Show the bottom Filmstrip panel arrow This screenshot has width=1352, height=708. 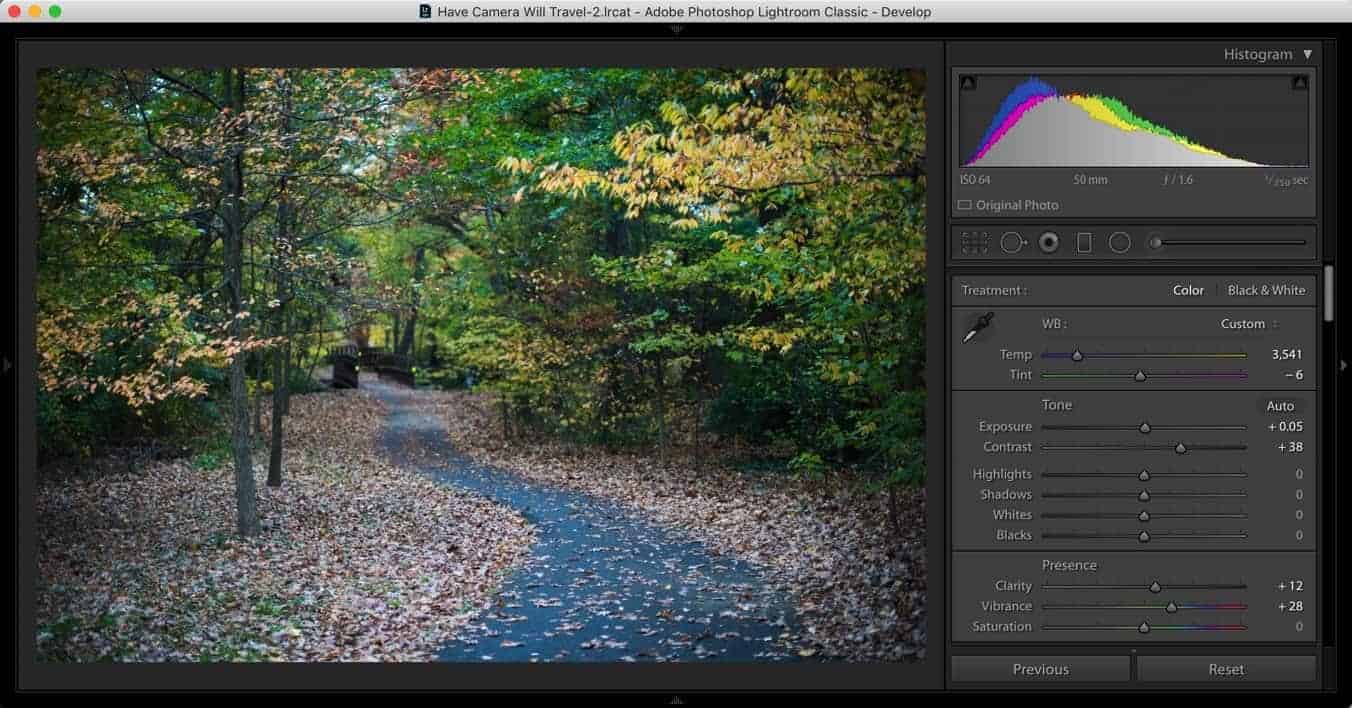[676, 700]
